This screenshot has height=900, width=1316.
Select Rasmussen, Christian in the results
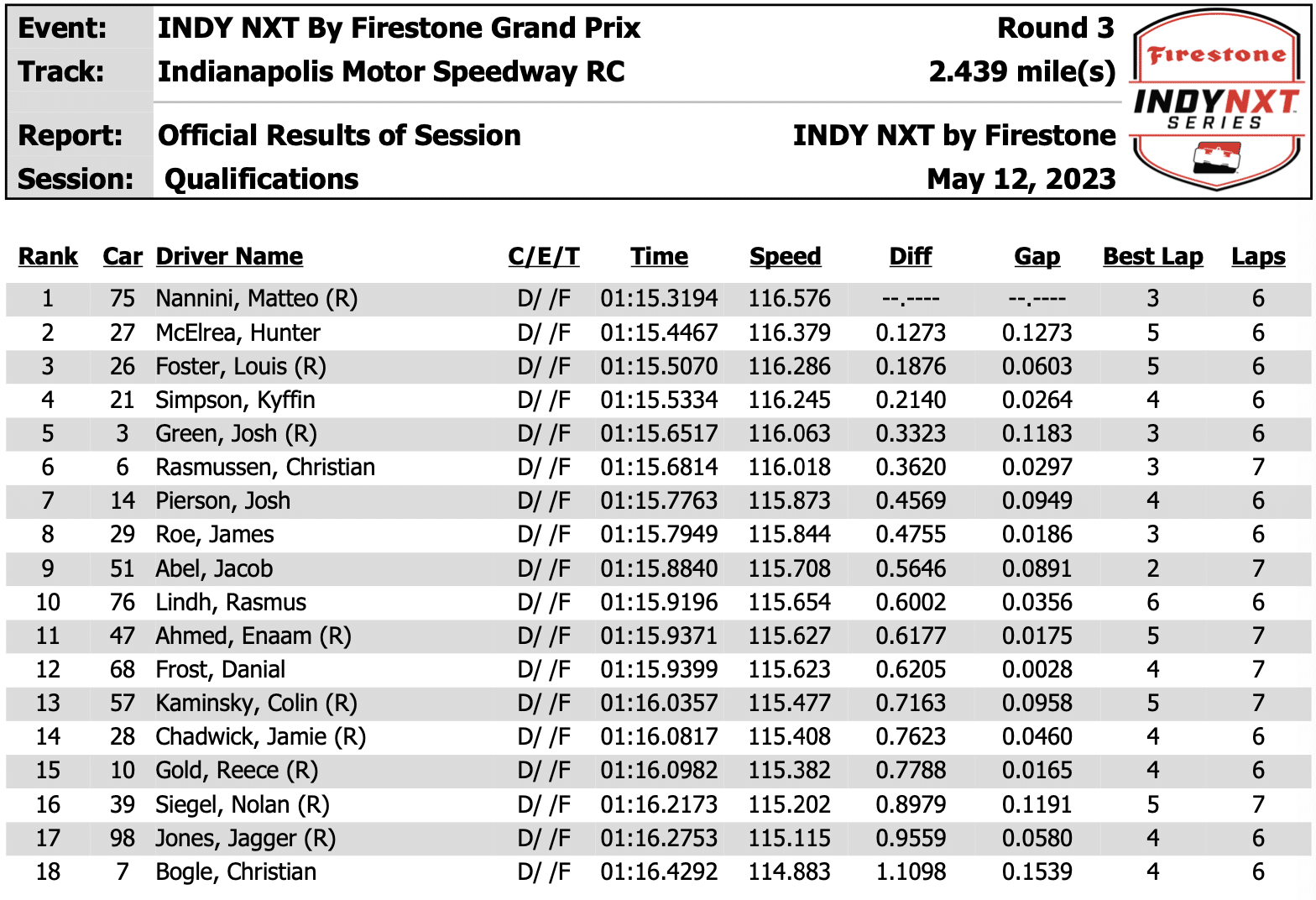tap(265, 467)
